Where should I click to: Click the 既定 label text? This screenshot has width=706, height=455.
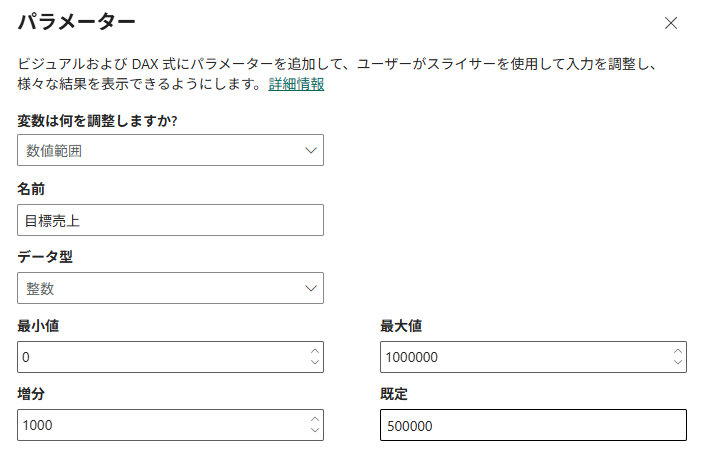pyautogui.click(x=394, y=393)
